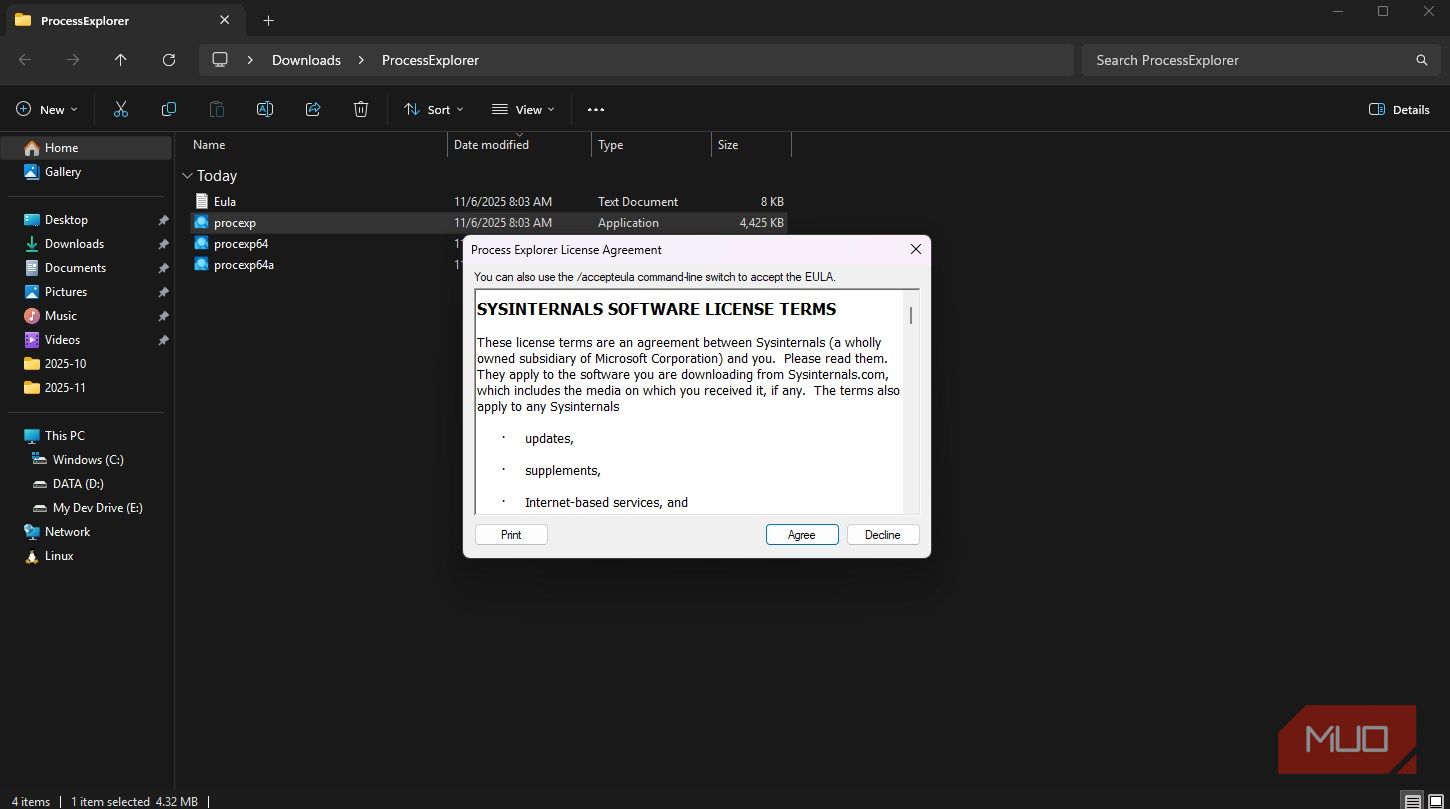Click the Share icon in toolbar

click(313, 110)
